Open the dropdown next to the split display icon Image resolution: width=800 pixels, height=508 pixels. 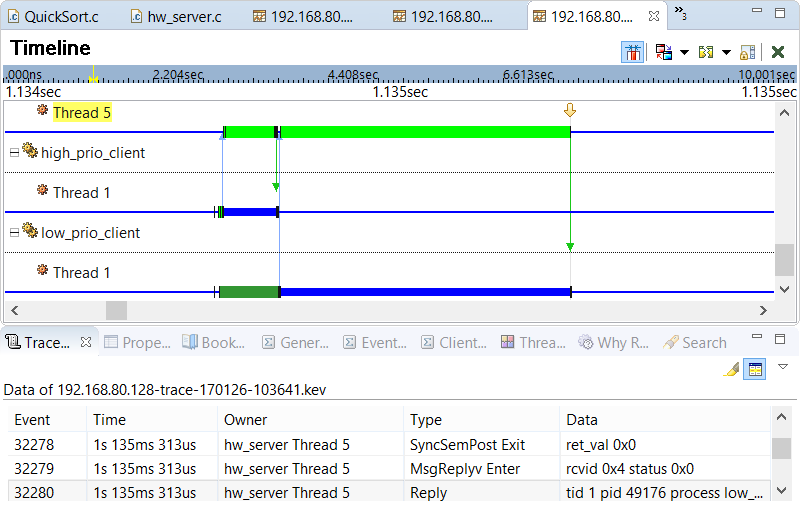coord(726,52)
